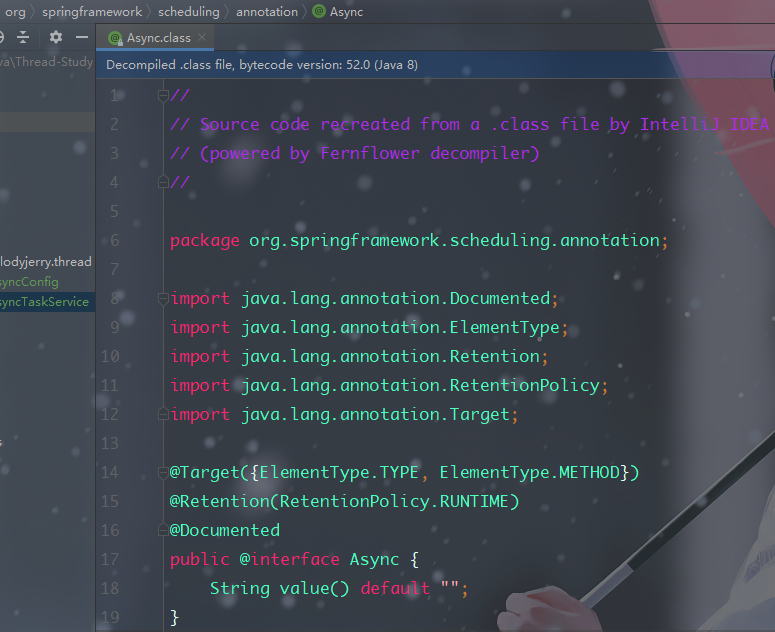This screenshot has width=775, height=632.
Task: Close the Async.class tab
Action: click(x=202, y=38)
